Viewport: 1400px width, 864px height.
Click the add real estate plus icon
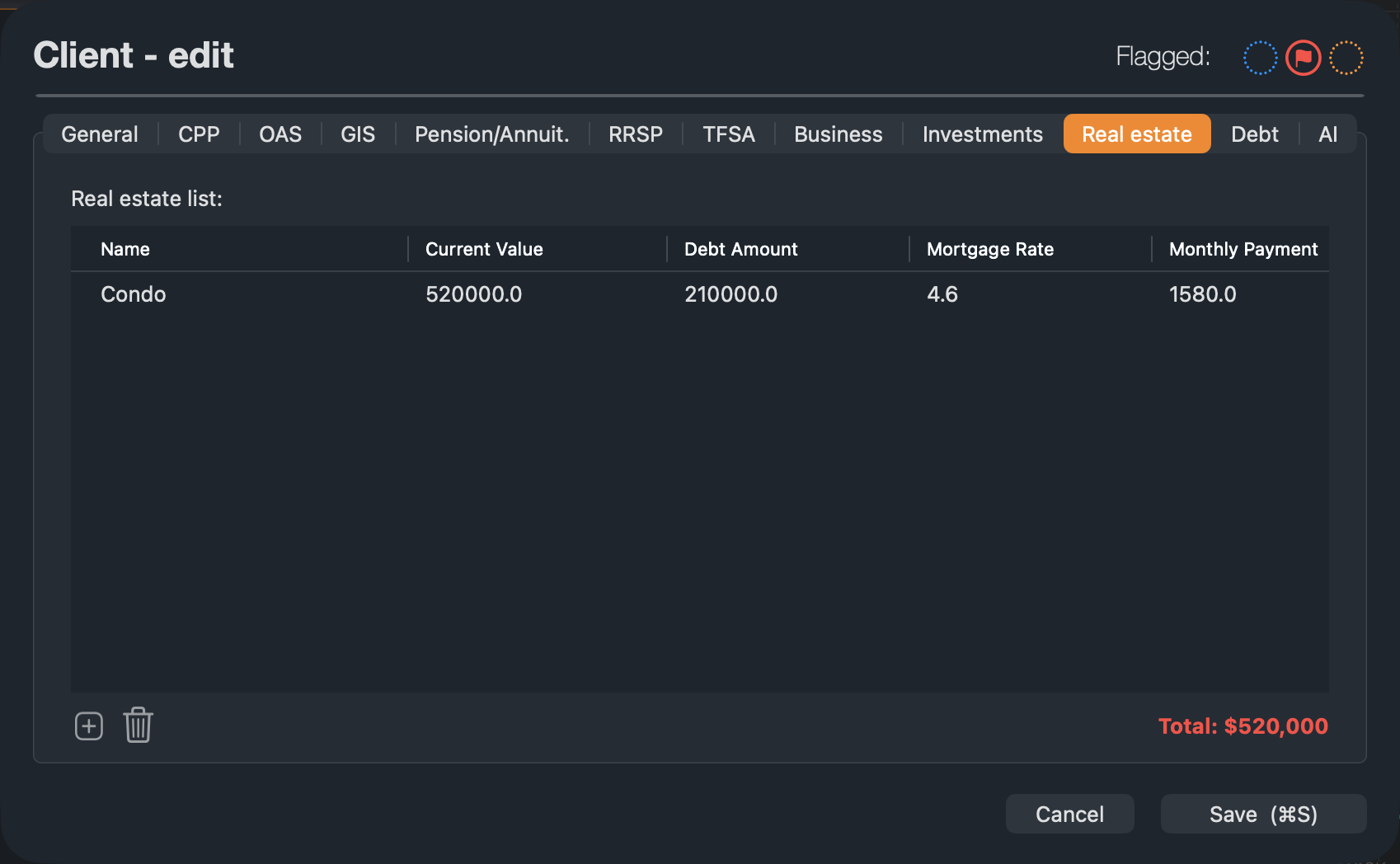[x=89, y=726]
